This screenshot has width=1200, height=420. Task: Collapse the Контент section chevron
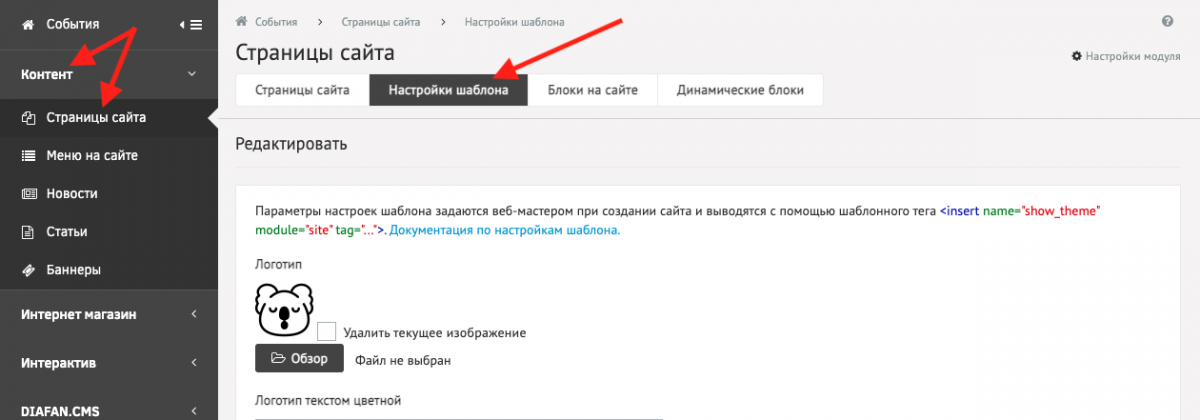point(192,74)
